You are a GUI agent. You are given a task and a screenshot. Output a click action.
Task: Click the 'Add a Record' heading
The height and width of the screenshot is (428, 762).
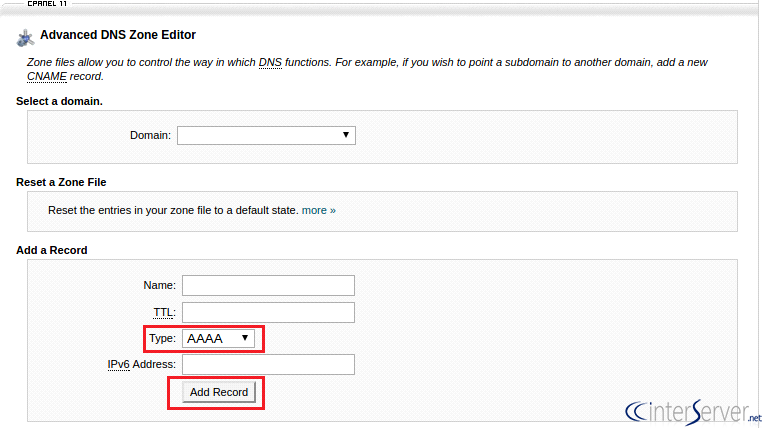click(x=52, y=250)
